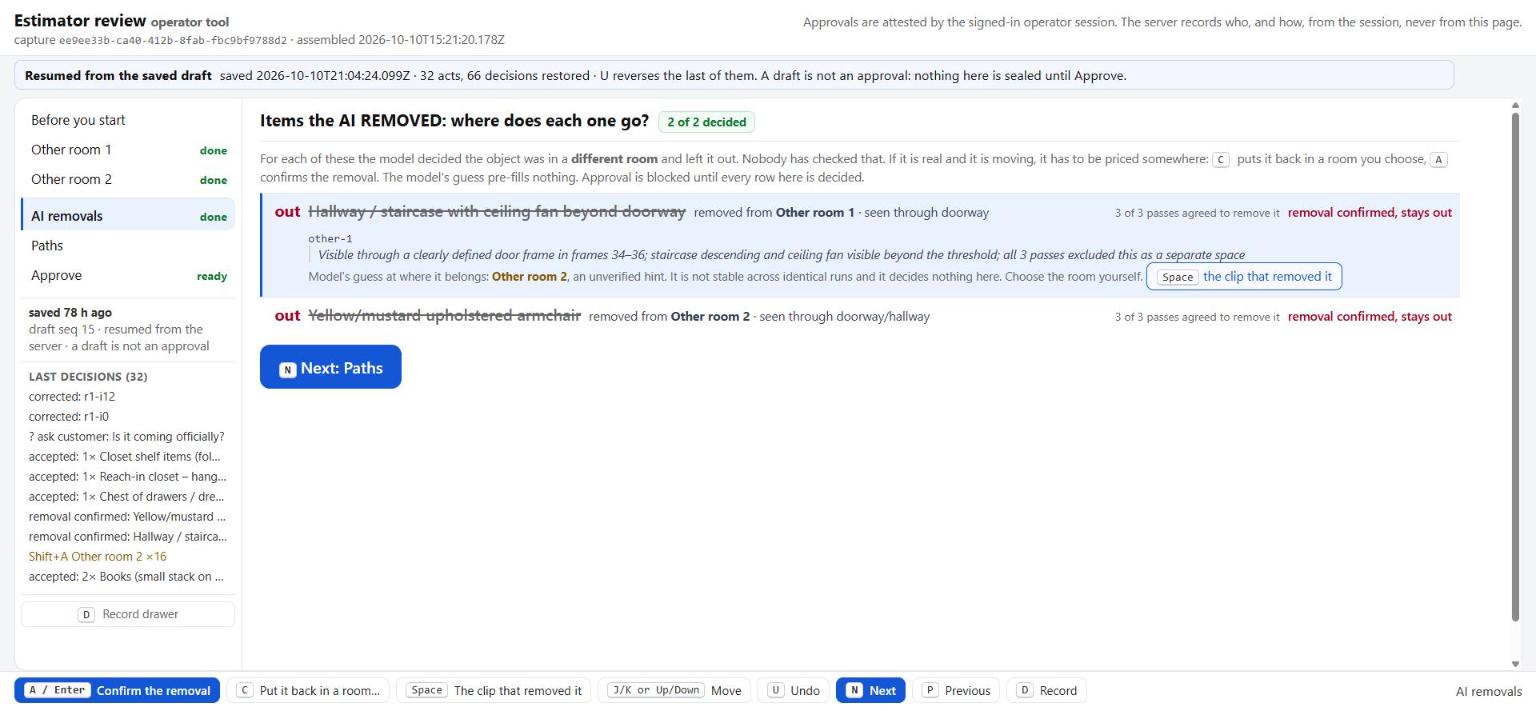
Task: Select the Yellow/mustard upholstered armchair row
Action: (x=860, y=316)
